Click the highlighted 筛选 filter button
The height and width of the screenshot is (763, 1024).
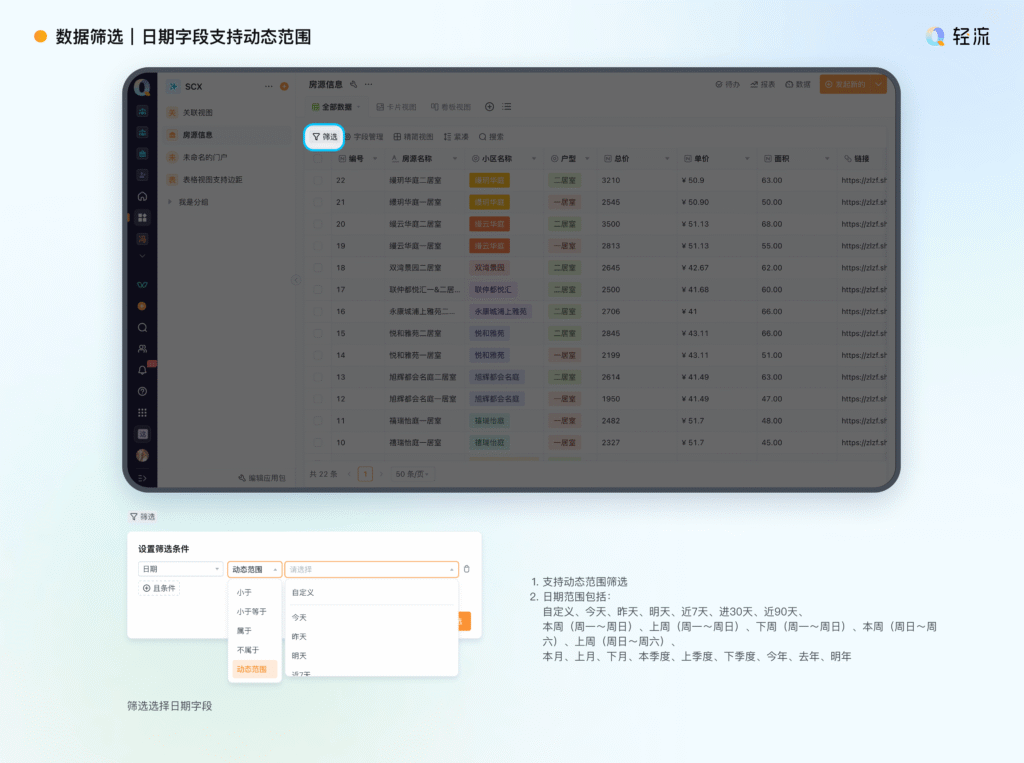(x=324, y=136)
